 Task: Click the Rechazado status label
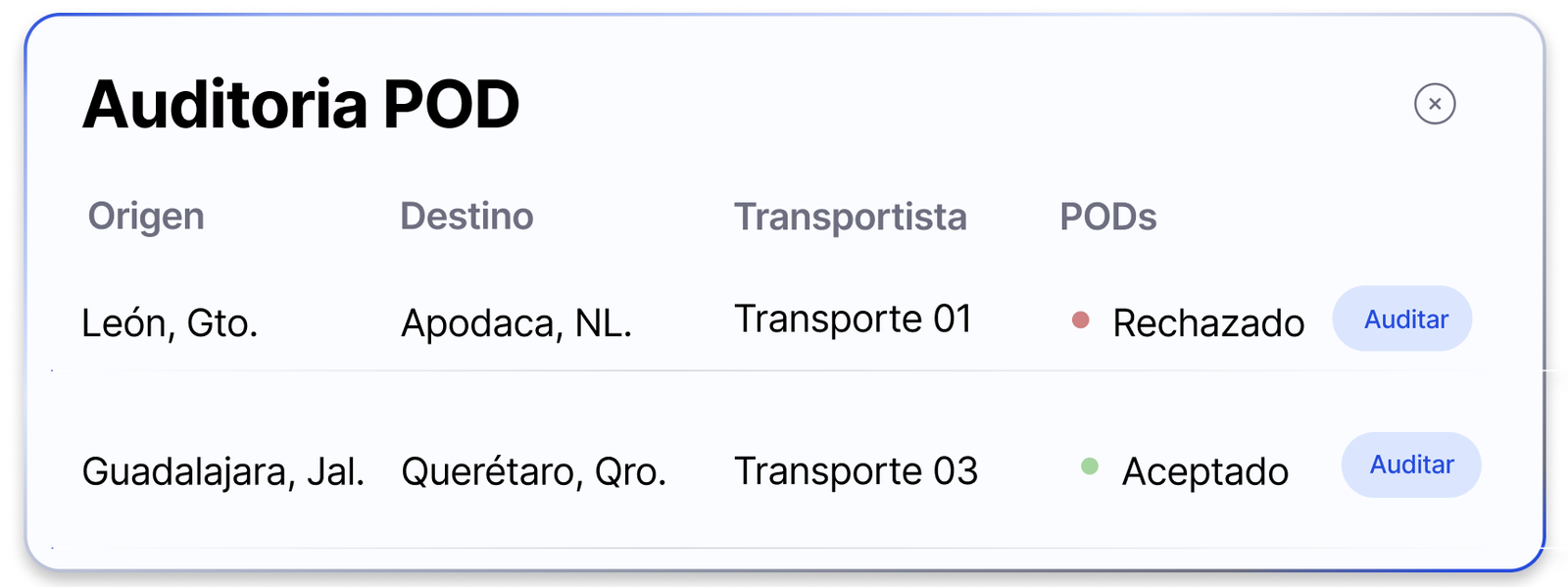1208,323
